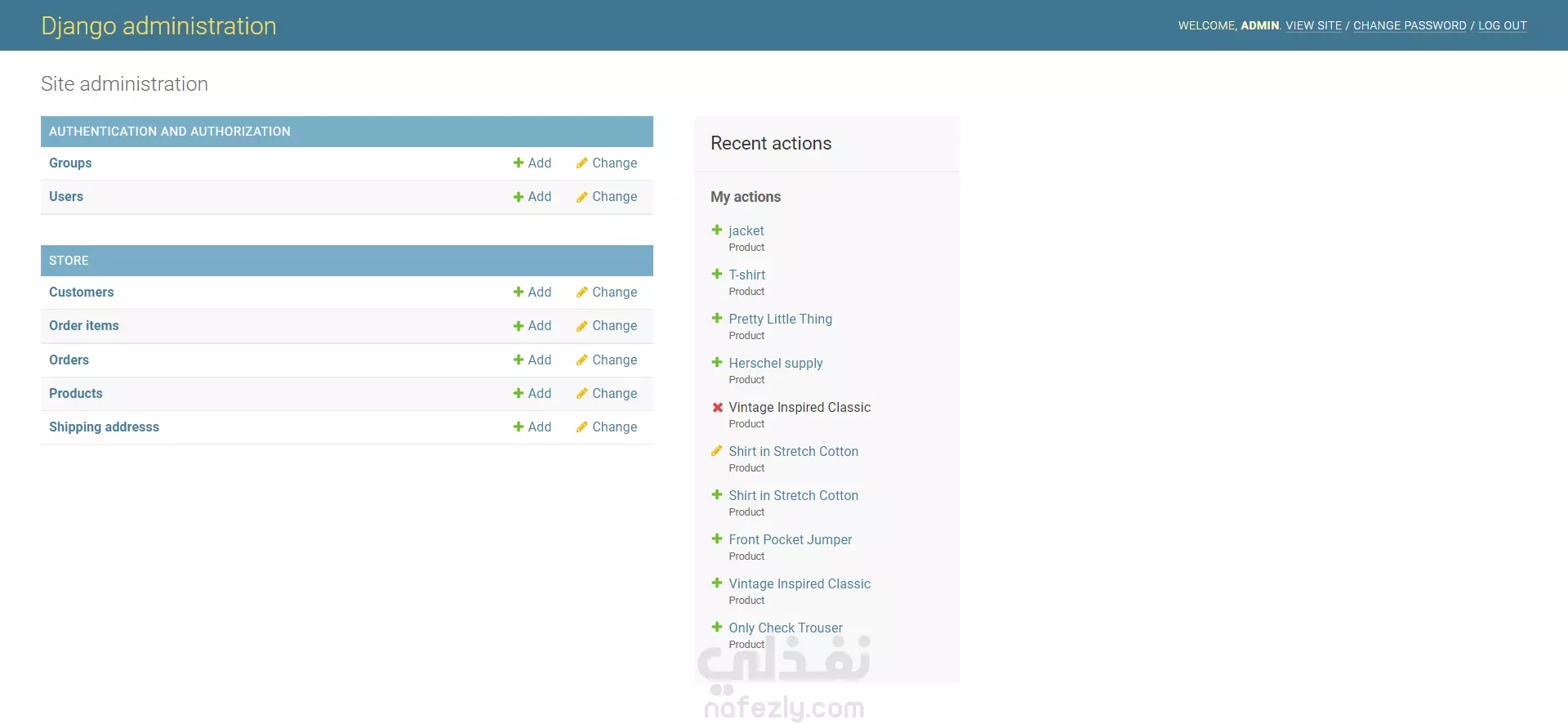Click the pencil icon in the Products row

pyautogui.click(x=581, y=393)
